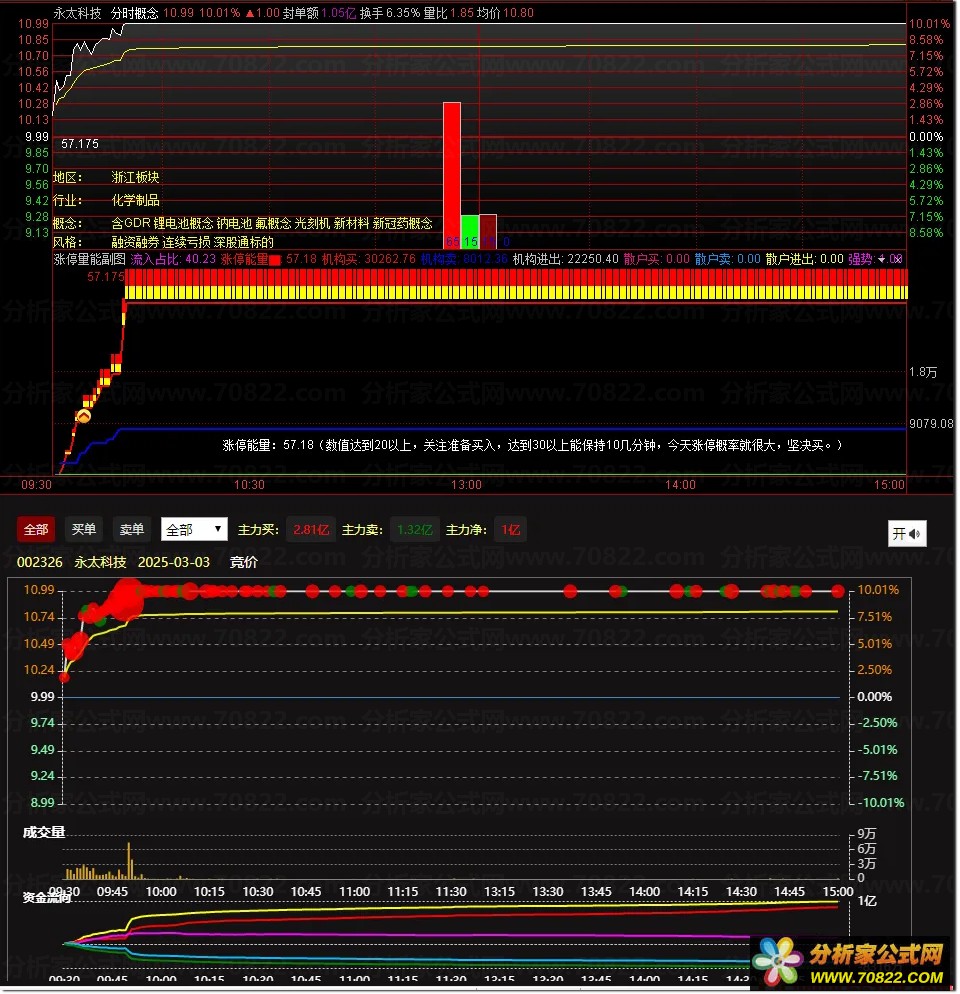Click the 机构进出: 22250.40 value

[x=565, y=259]
